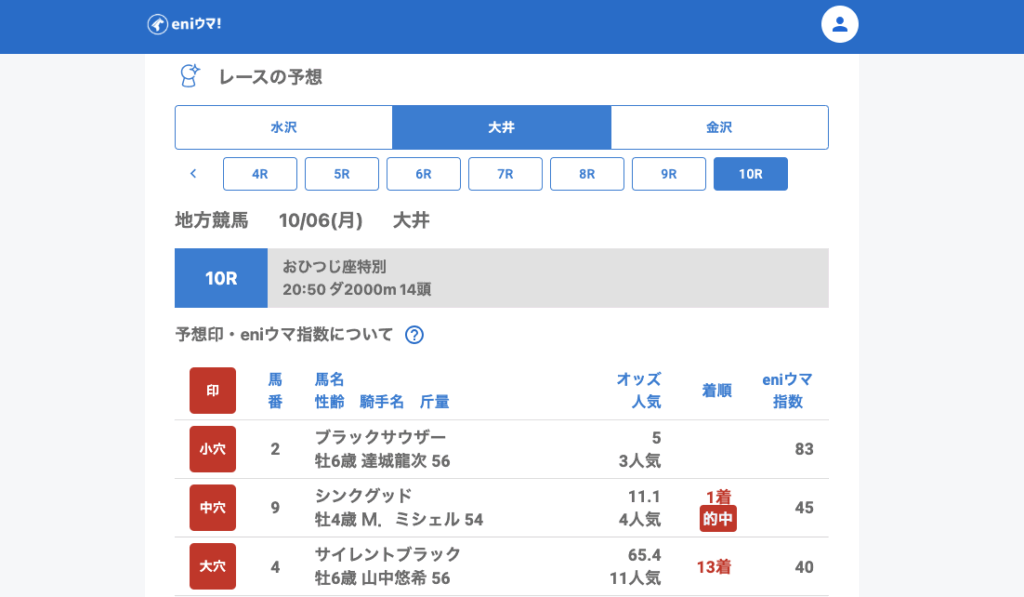
Task: Open the 9R race button
Action: 669,174
